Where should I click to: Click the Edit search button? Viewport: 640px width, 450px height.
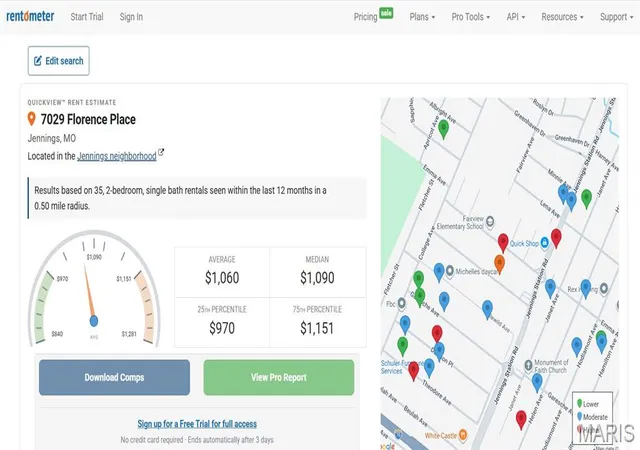pyautogui.click(x=59, y=61)
